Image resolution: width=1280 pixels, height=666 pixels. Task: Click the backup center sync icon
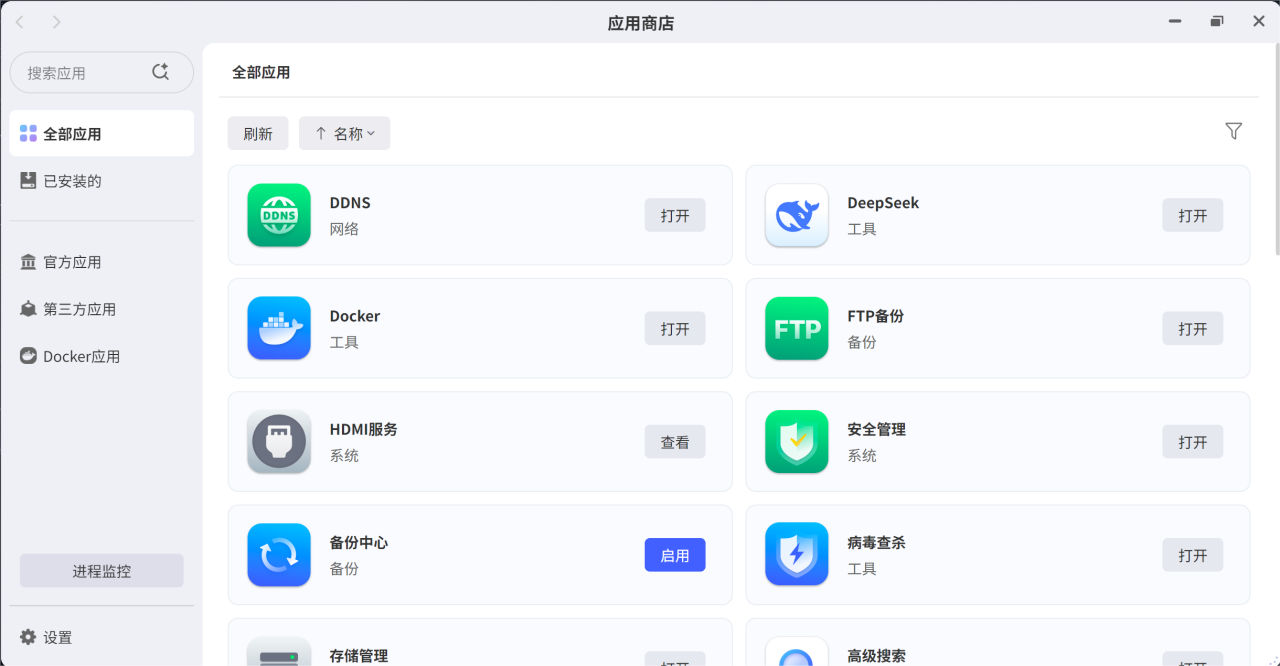279,554
